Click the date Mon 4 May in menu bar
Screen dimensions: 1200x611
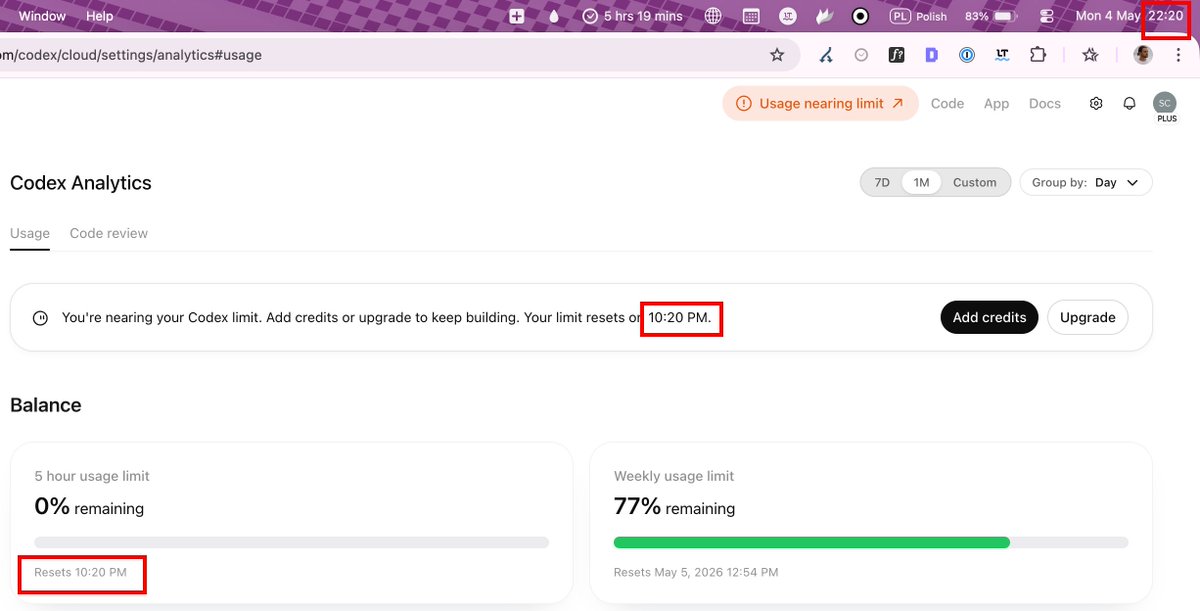coord(1107,16)
